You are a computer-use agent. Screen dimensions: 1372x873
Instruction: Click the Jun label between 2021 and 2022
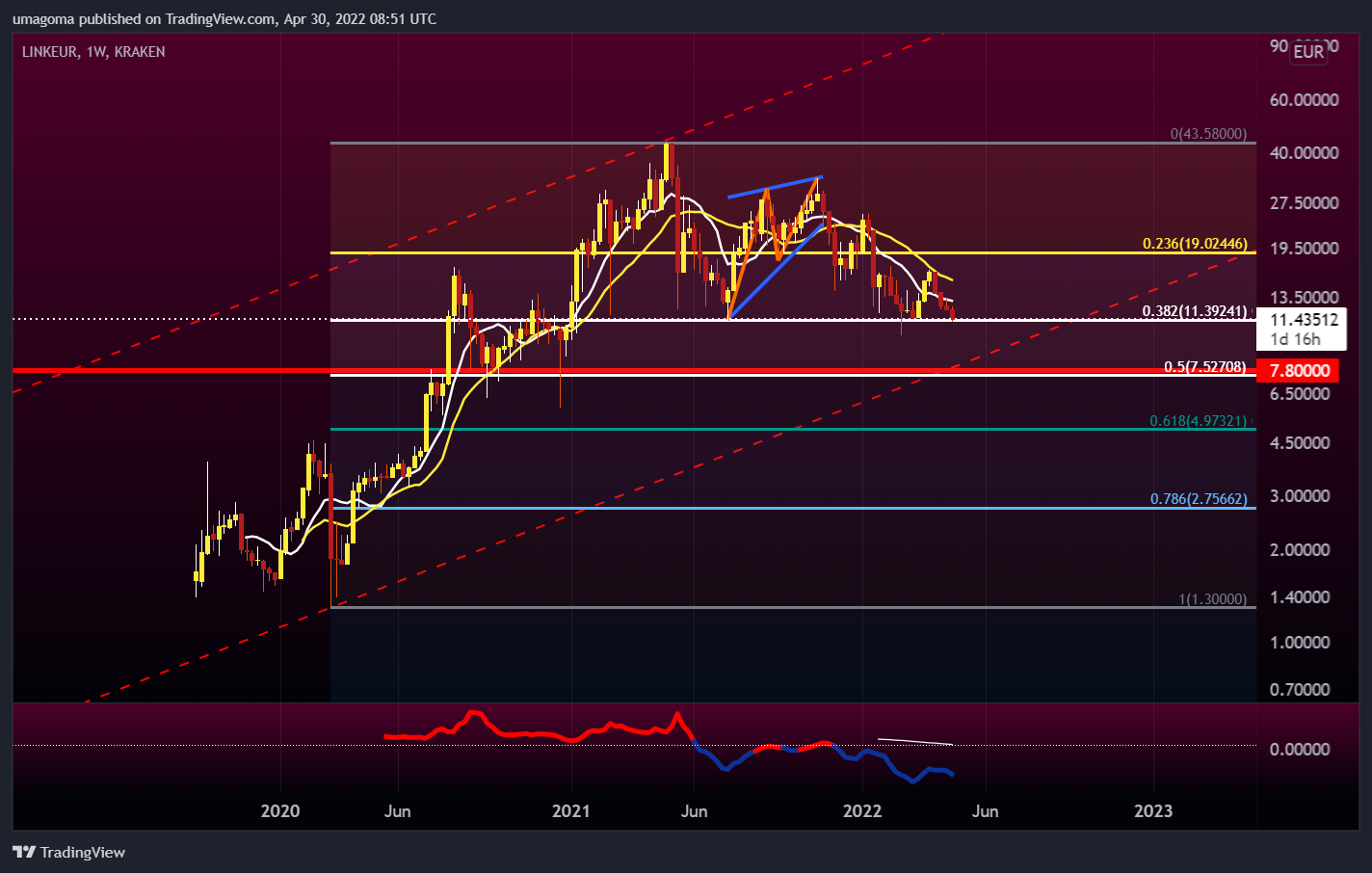point(695,811)
